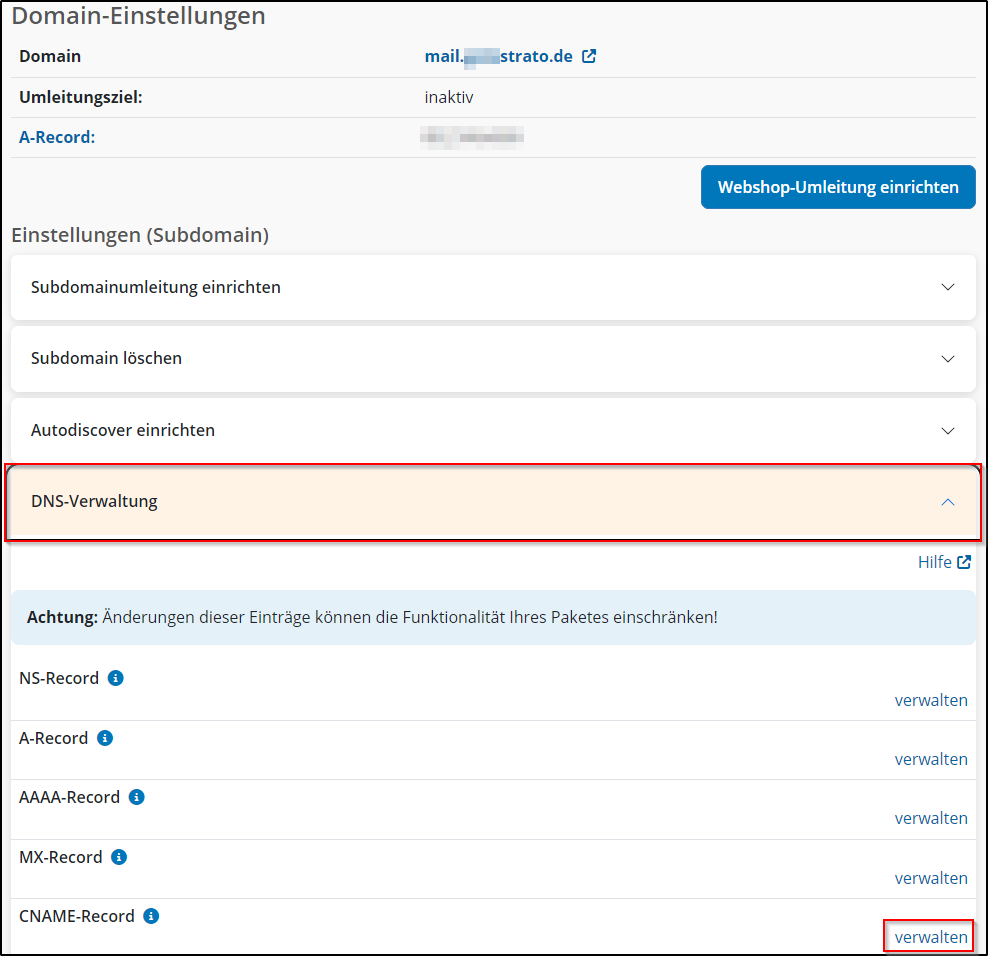Click the 'Umleitungsziel:' label
Image resolution: width=988 pixels, height=956 pixels.
click(x=81, y=97)
